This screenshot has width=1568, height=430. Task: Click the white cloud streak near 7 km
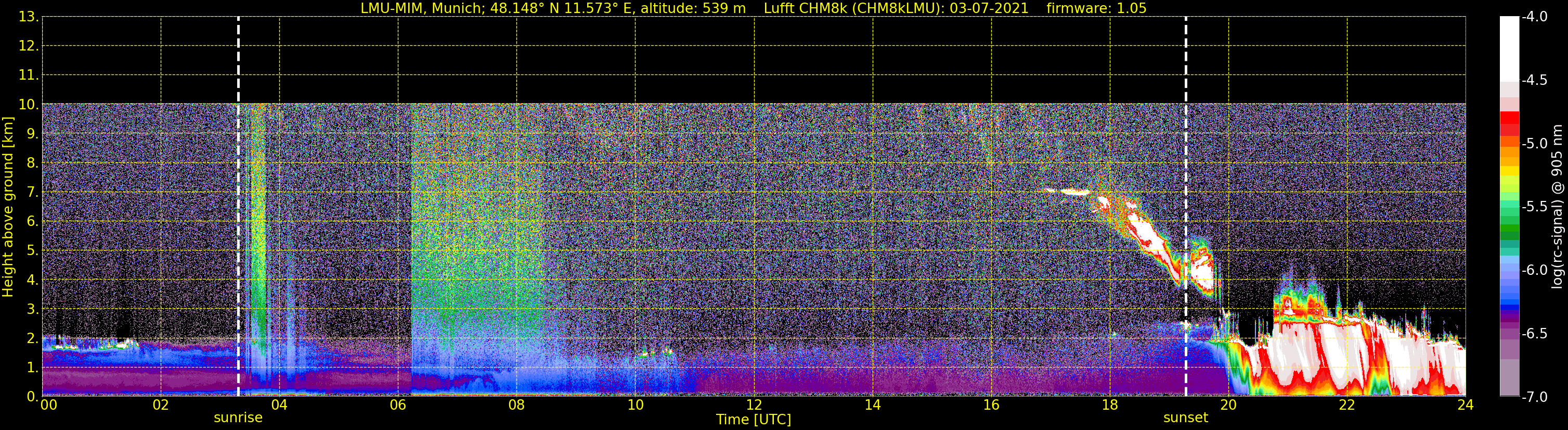(x=1074, y=192)
